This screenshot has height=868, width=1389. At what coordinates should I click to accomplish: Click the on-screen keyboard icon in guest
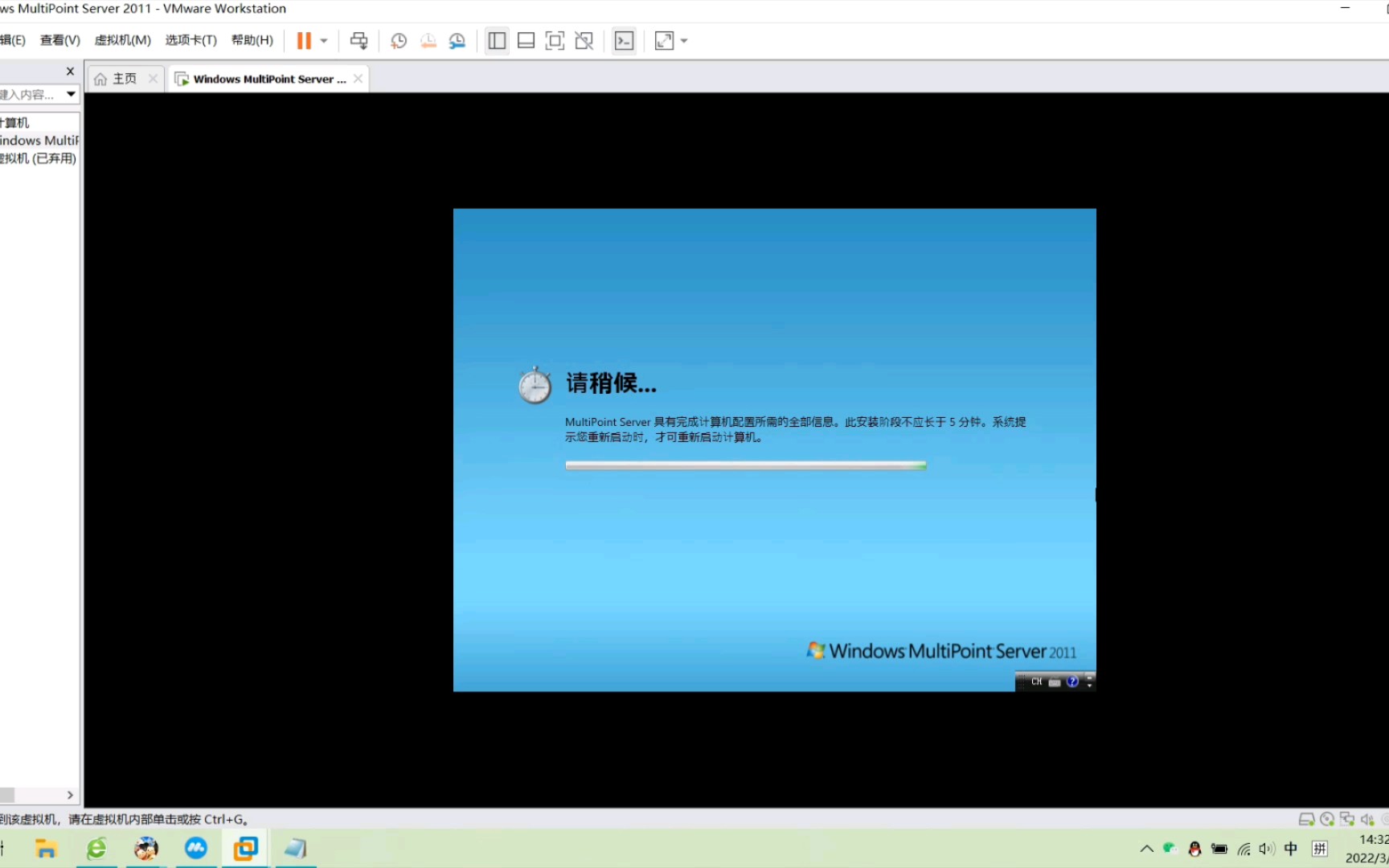[x=1055, y=682]
